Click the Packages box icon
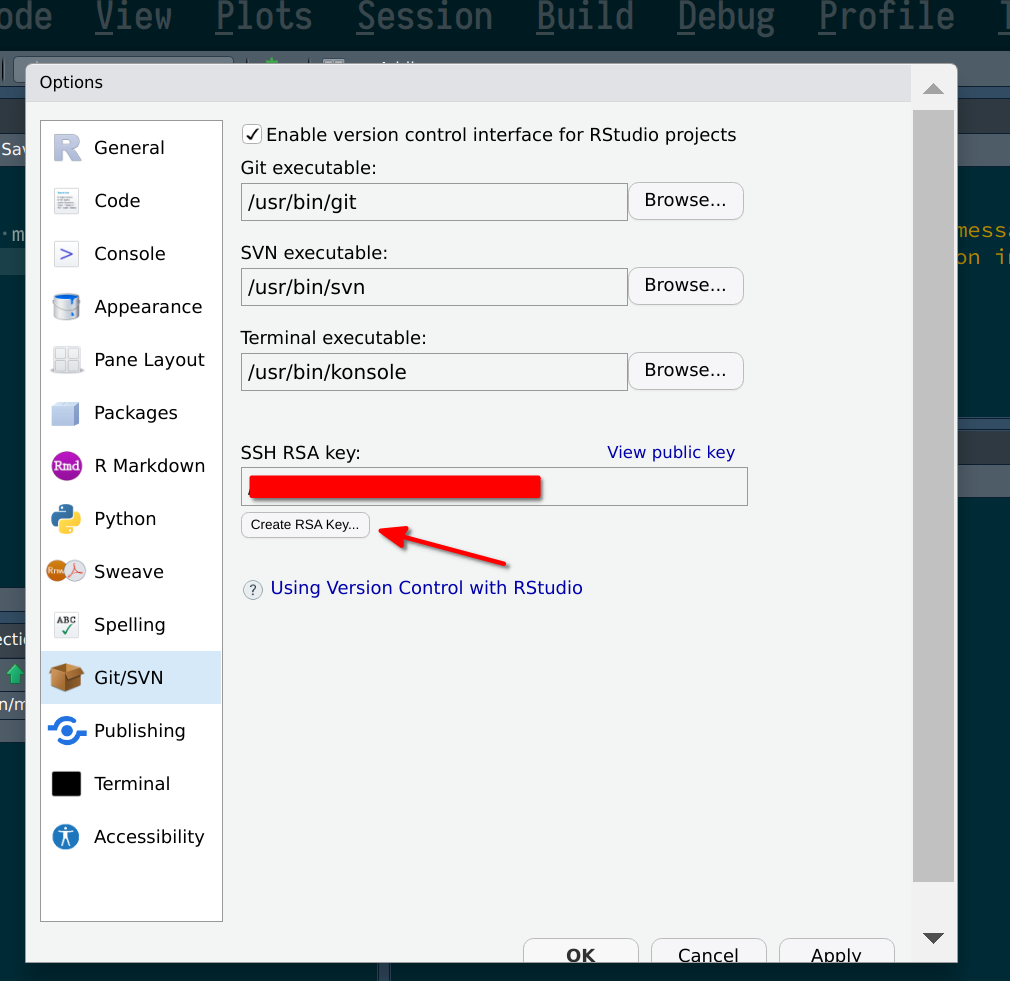Screen dimensions: 1010x981 (66, 413)
